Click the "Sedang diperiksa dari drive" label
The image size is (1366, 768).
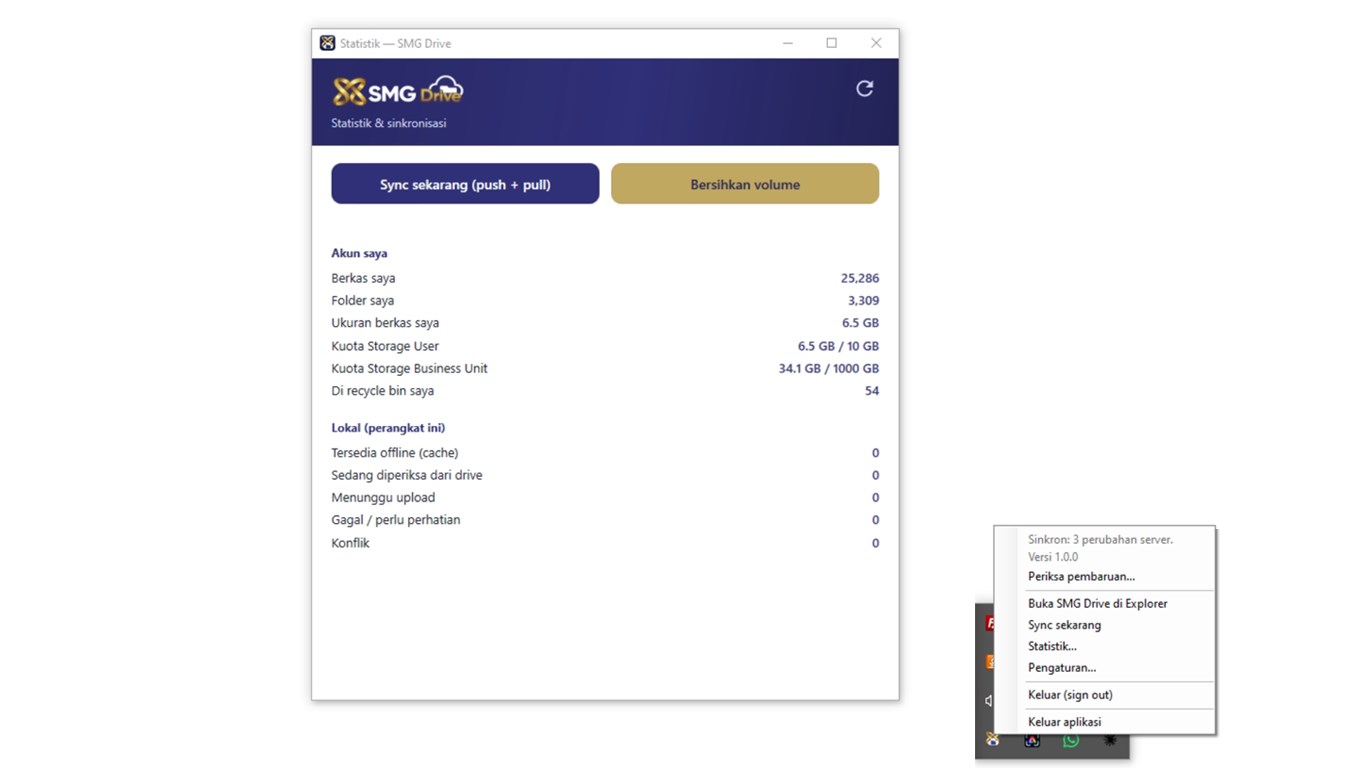click(x=406, y=475)
